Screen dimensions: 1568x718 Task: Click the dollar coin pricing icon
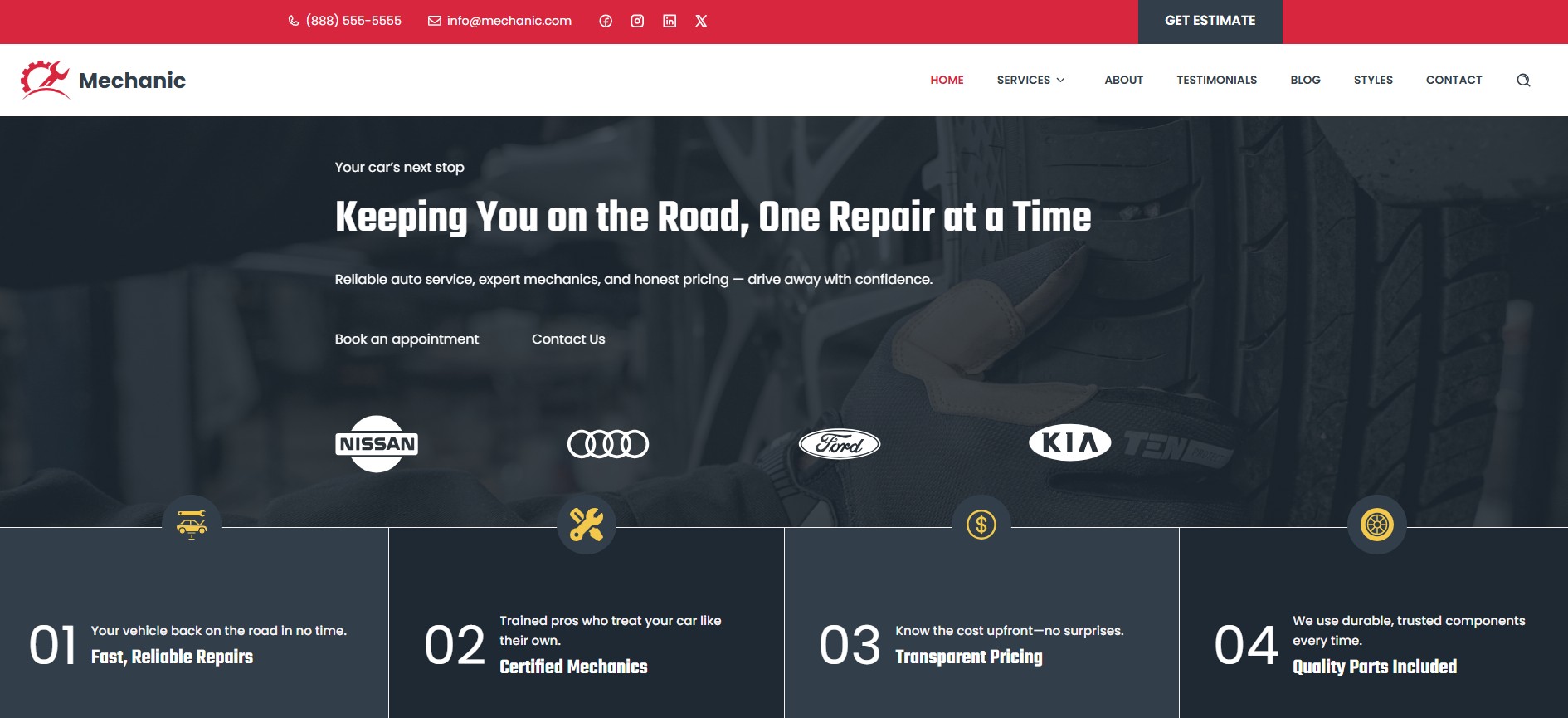981,525
